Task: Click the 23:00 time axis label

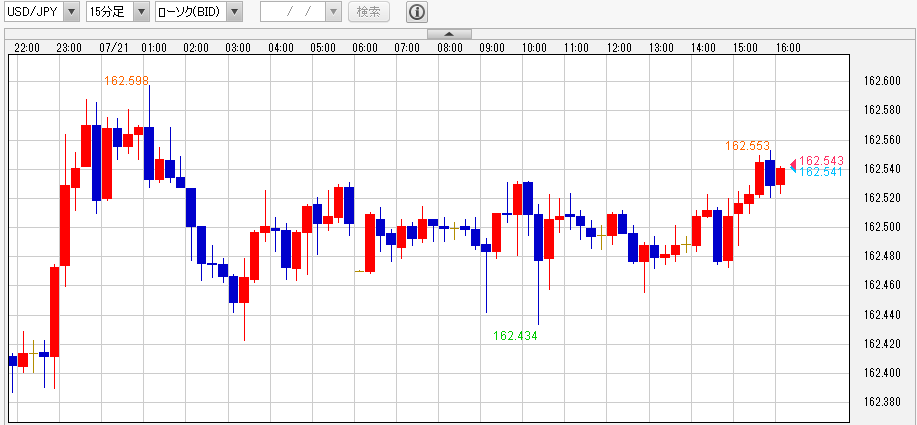Action: (x=69, y=48)
